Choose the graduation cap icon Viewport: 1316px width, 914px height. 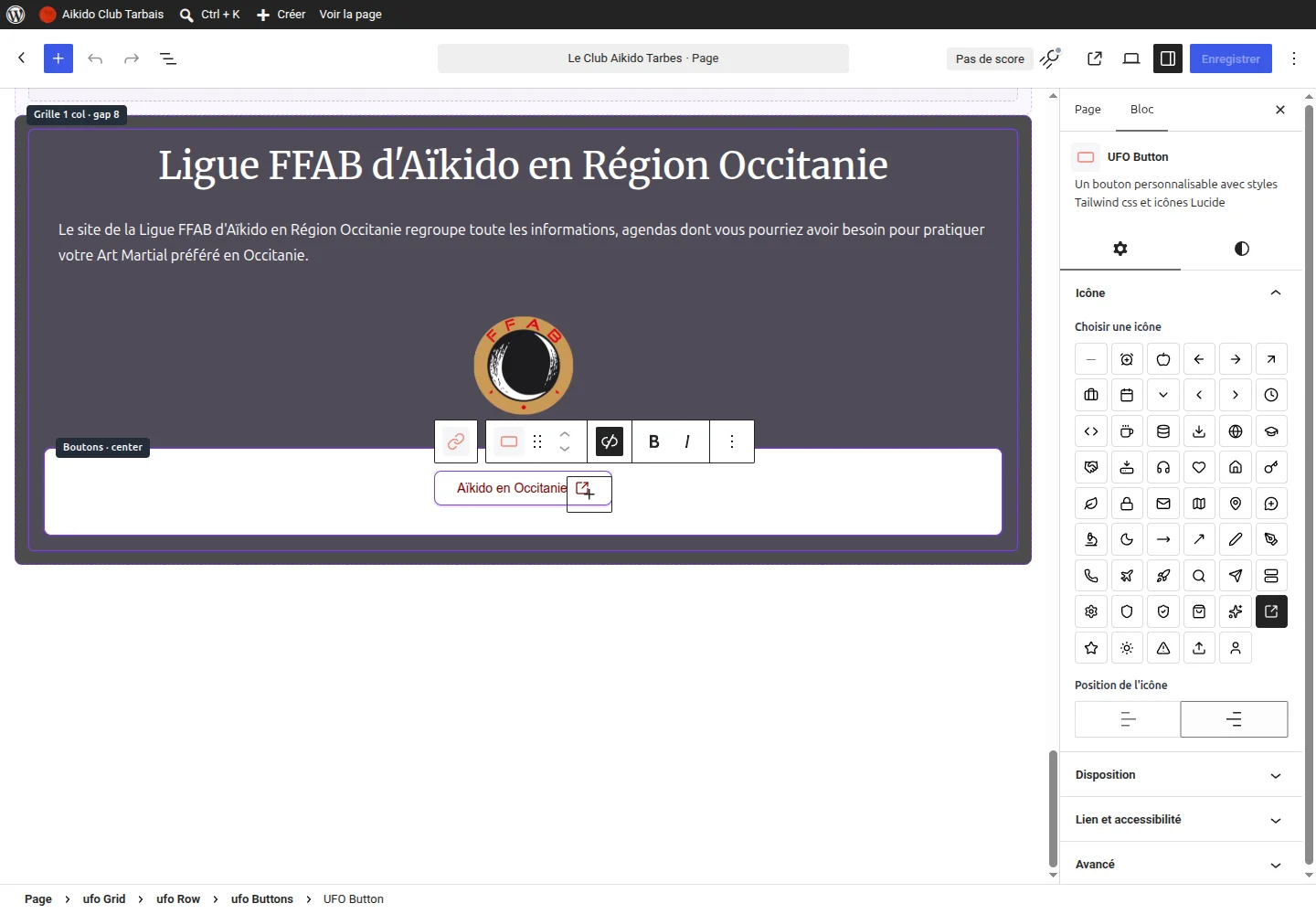[1271, 431]
